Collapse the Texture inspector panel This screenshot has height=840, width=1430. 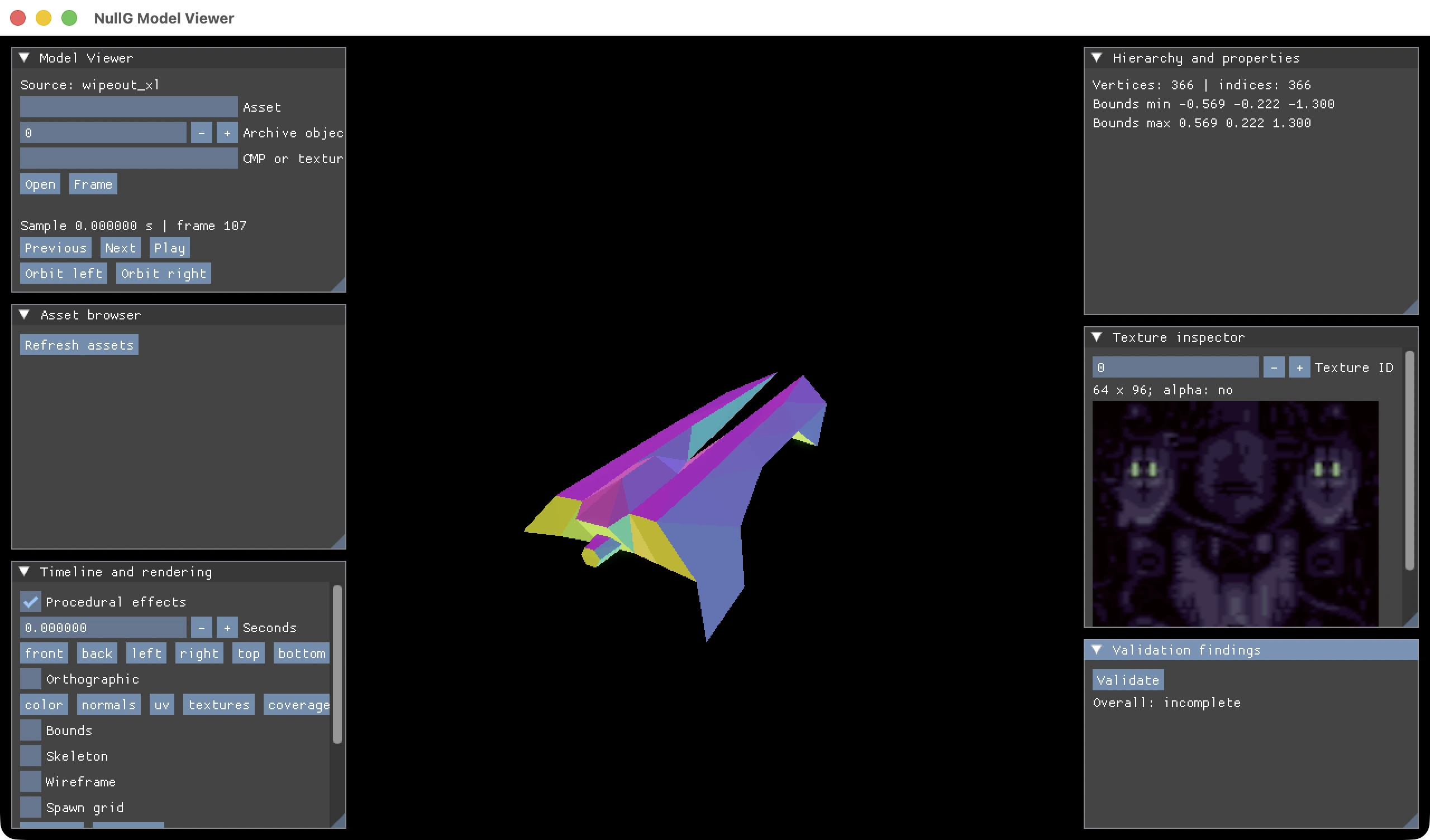click(1097, 337)
